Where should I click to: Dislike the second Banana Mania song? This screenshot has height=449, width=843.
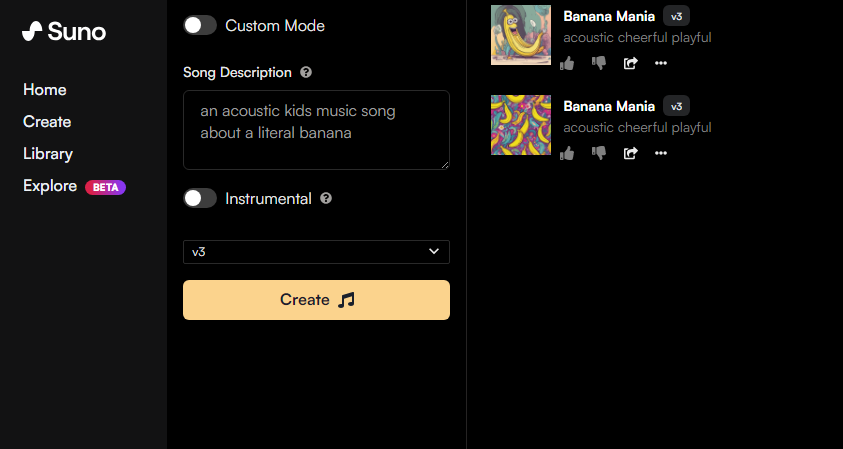point(599,153)
